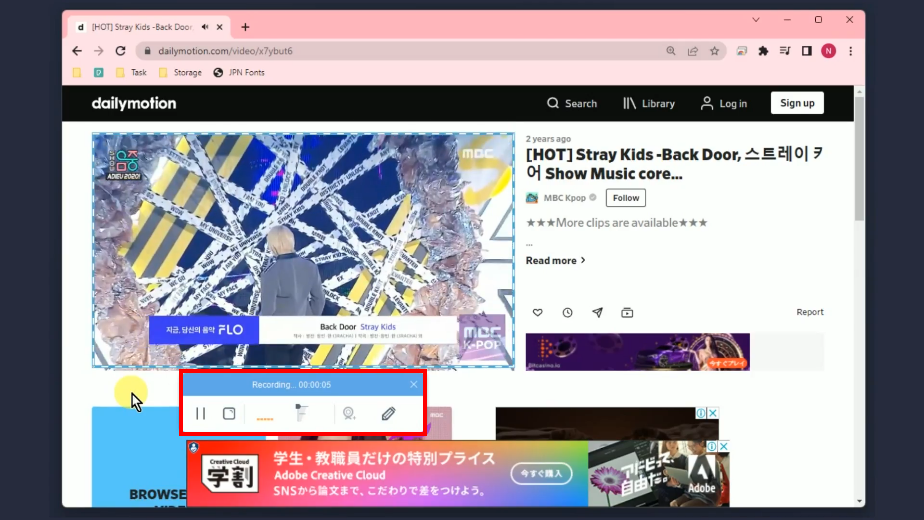The image size is (924, 520).
Task: Add video to Watch later clock
Action: coord(567,312)
